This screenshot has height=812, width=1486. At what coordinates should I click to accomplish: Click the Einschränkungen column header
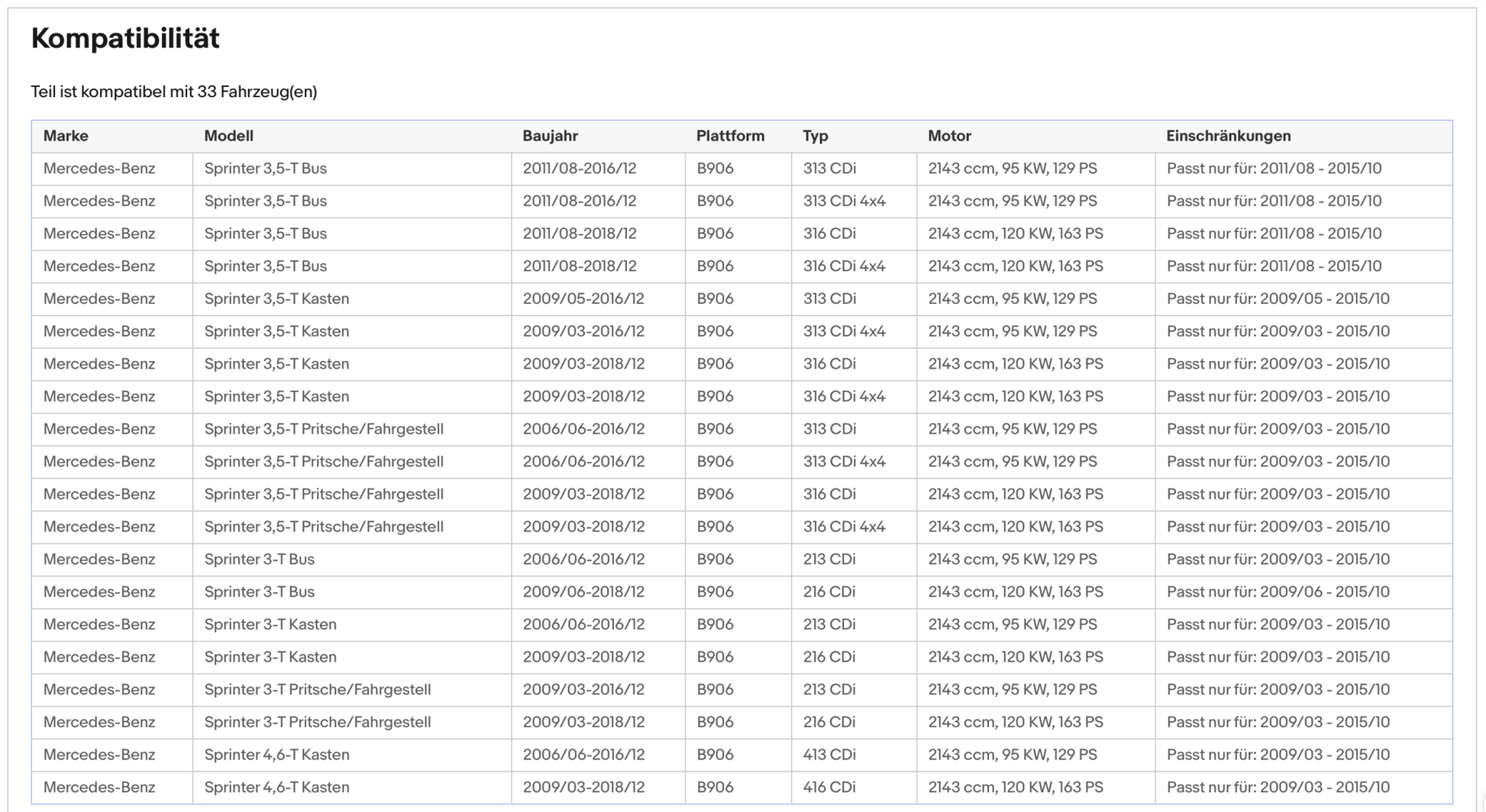1228,136
